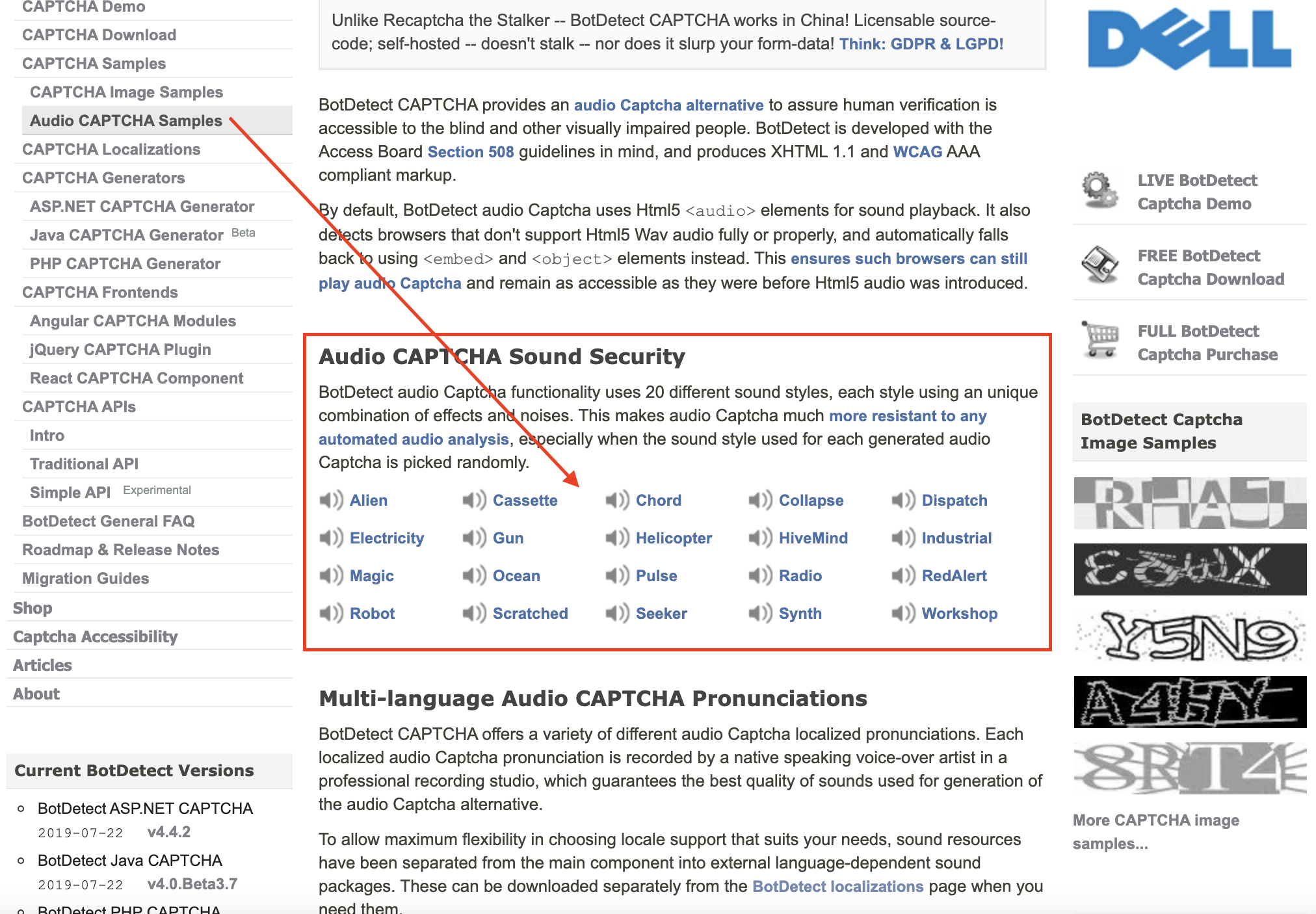This screenshot has height=914, width=1316.
Task: Play the Helicopter sound via speaker icon
Action: pos(617,538)
